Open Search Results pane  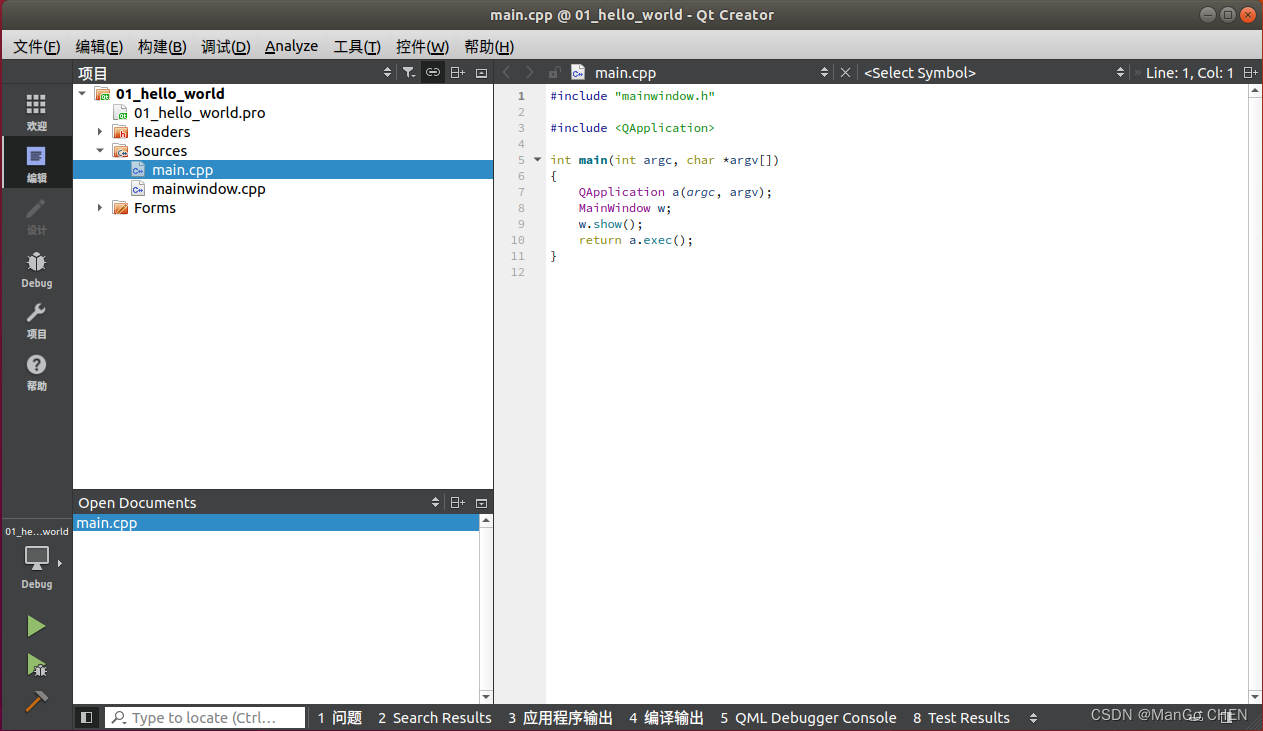[434, 717]
